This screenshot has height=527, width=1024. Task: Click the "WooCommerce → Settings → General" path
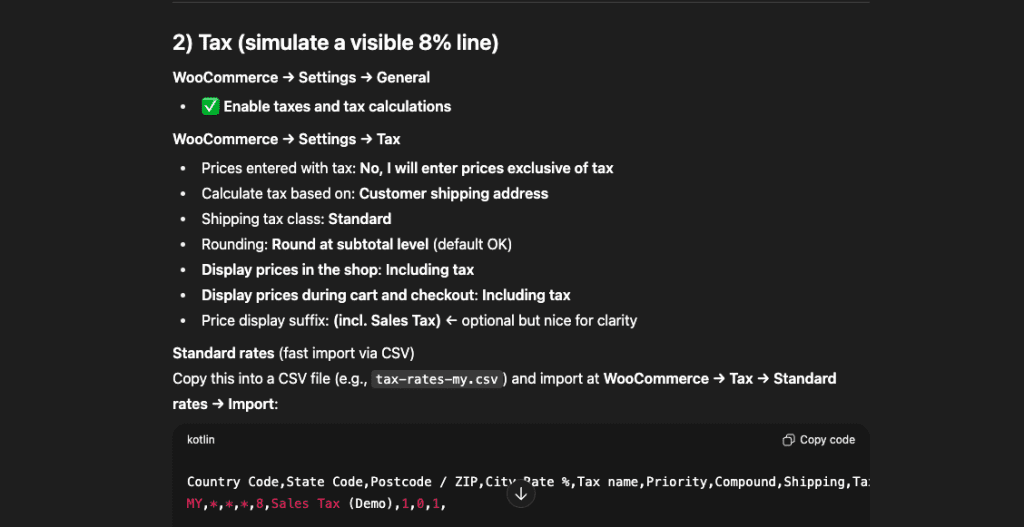tap(301, 77)
